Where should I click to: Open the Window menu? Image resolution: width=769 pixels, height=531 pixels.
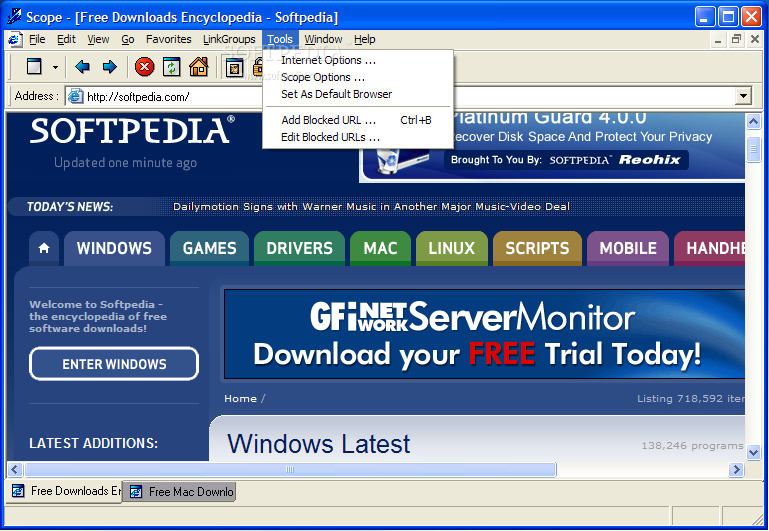pyautogui.click(x=323, y=39)
